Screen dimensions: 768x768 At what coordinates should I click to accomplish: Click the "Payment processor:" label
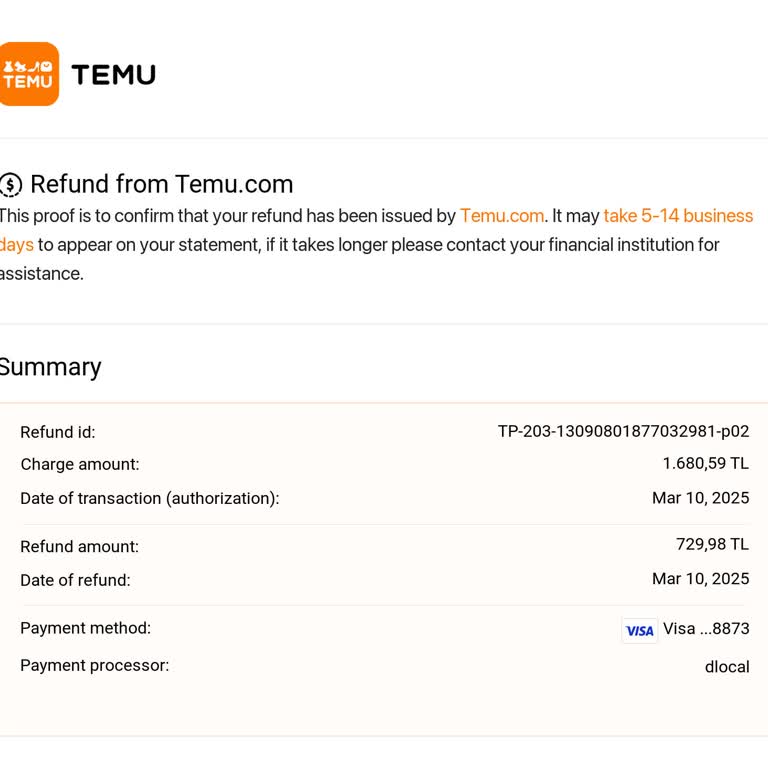pyautogui.click(x=95, y=665)
